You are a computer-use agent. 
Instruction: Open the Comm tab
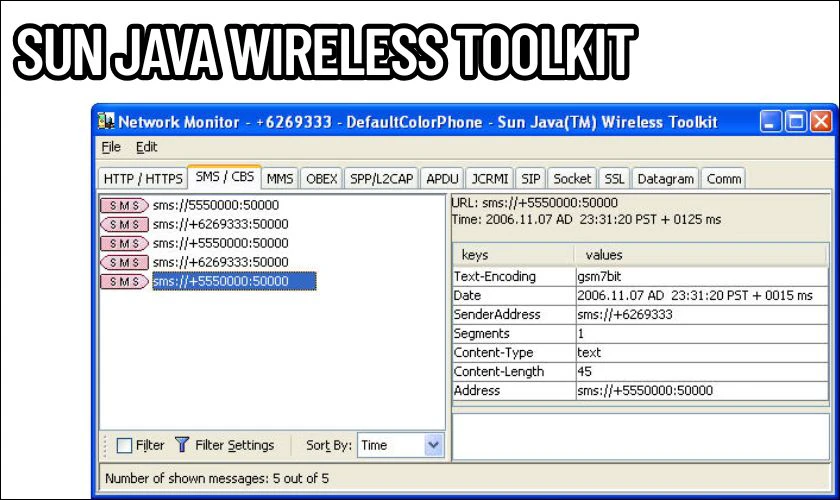[x=724, y=178]
